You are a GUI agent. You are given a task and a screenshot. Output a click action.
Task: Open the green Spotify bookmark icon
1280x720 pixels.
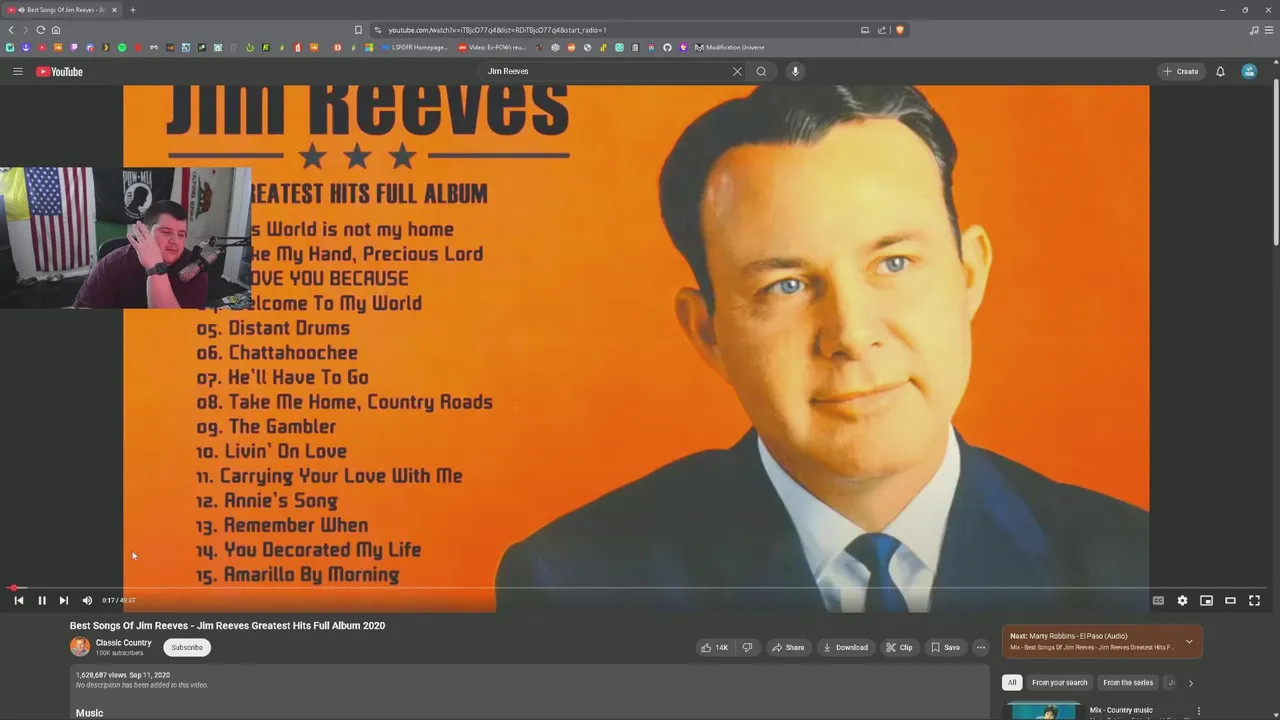click(122, 47)
